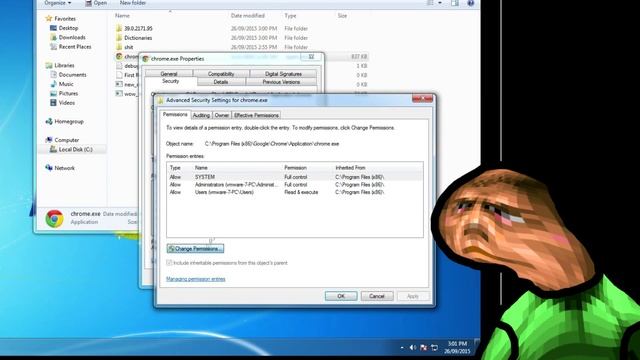
Task: Open General tab in chrome.exe Properties
Action: click(x=169, y=74)
